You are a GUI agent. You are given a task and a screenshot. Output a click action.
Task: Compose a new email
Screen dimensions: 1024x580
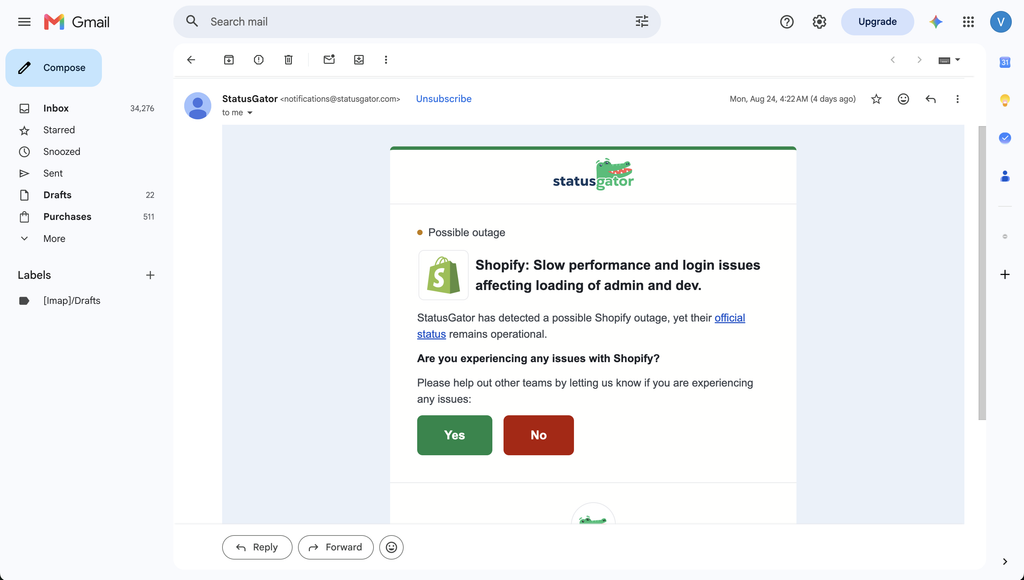(x=54, y=68)
